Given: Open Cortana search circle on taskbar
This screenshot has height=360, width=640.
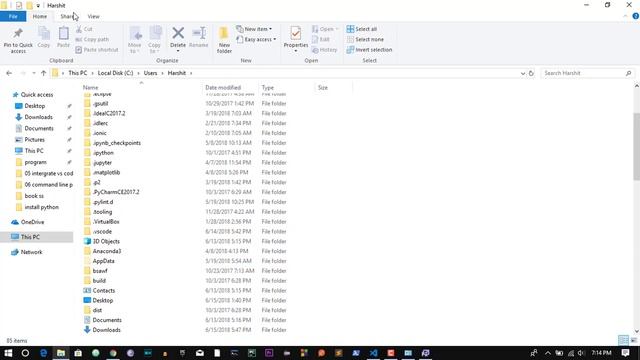Looking at the screenshot, I should [25, 353].
